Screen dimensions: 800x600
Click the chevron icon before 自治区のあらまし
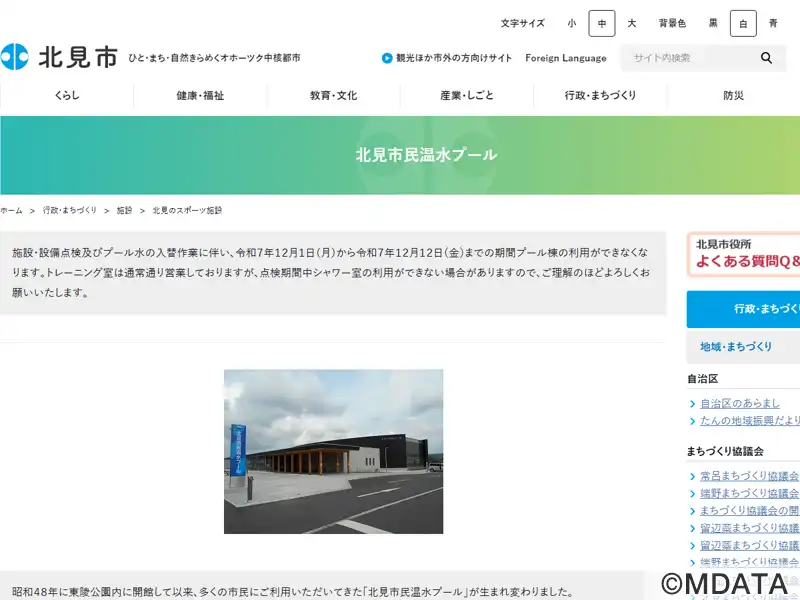click(x=692, y=404)
